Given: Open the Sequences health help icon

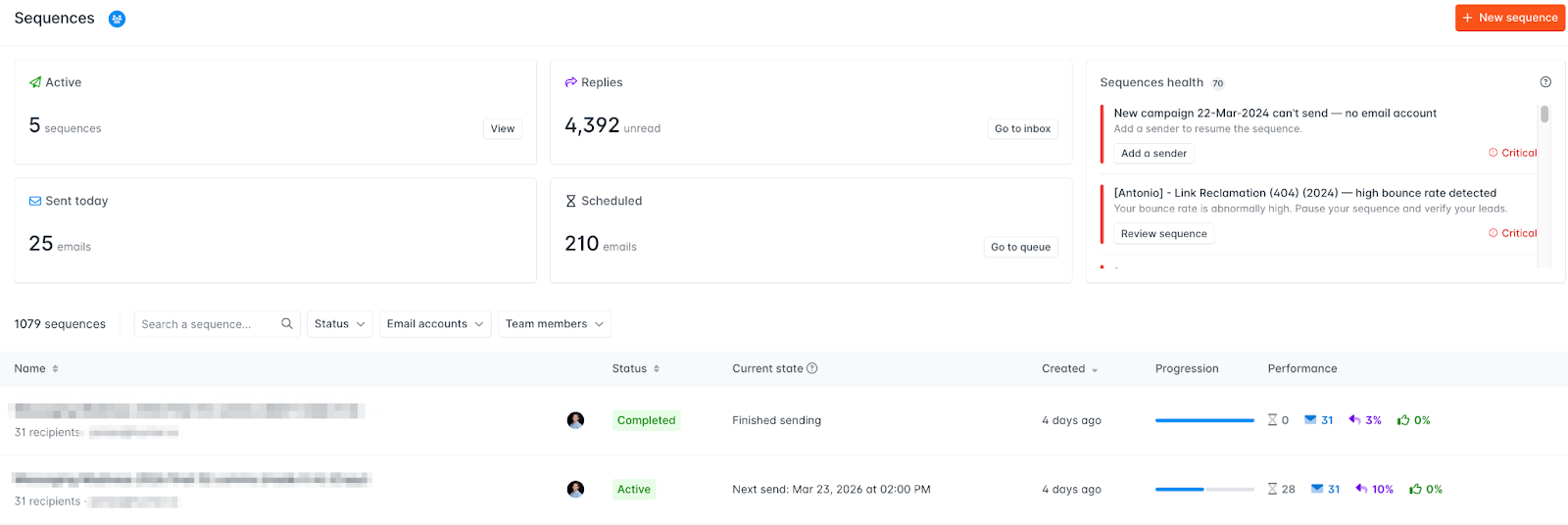Looking at the screenshot, I should tap(1545, 82).
